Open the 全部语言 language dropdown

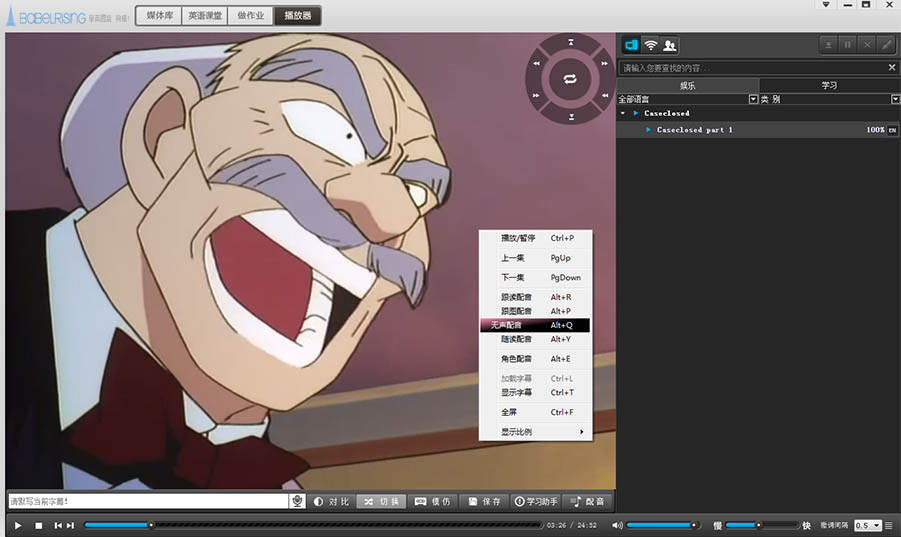coord(753,99)
